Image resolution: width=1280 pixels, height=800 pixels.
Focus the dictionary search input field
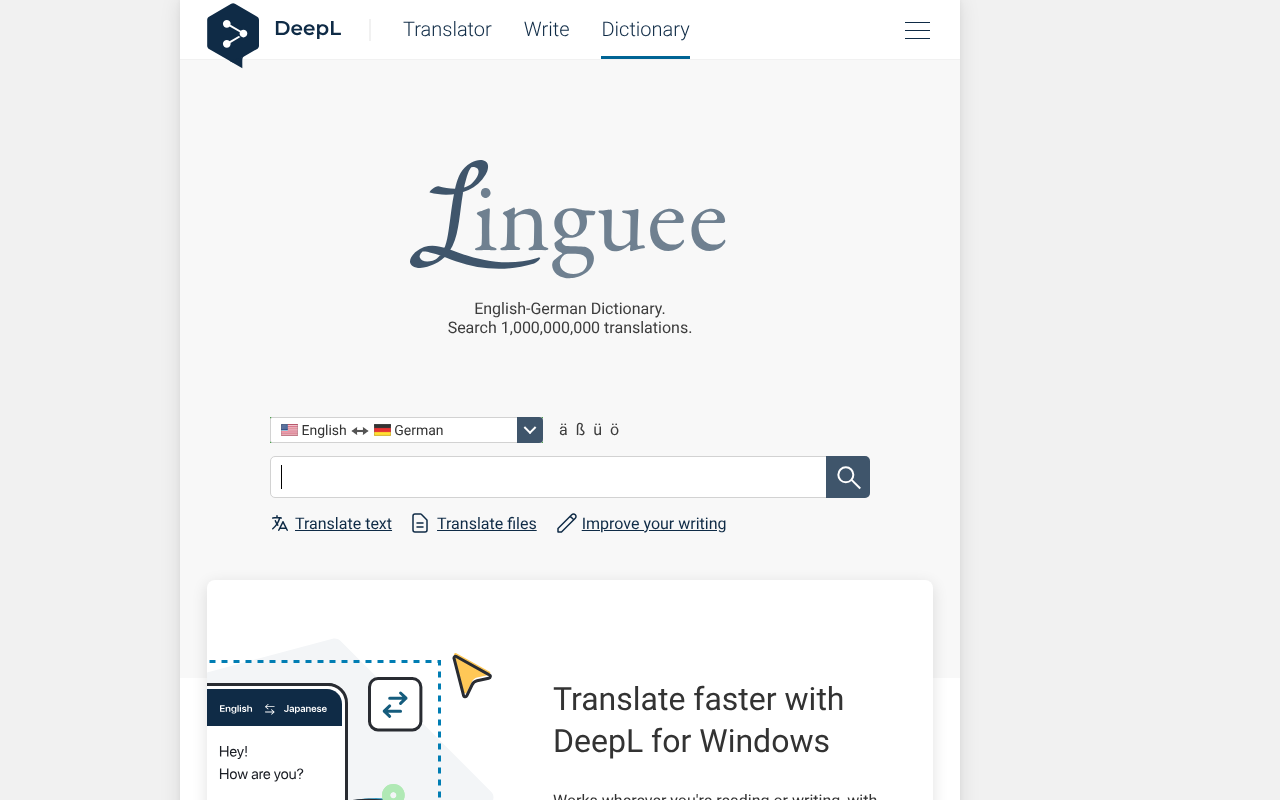click(x=548, y=477)
